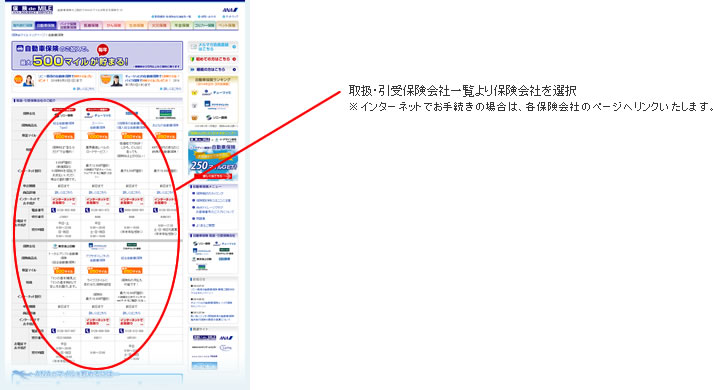Switch to the ゴルファー保険 tab

205,25
